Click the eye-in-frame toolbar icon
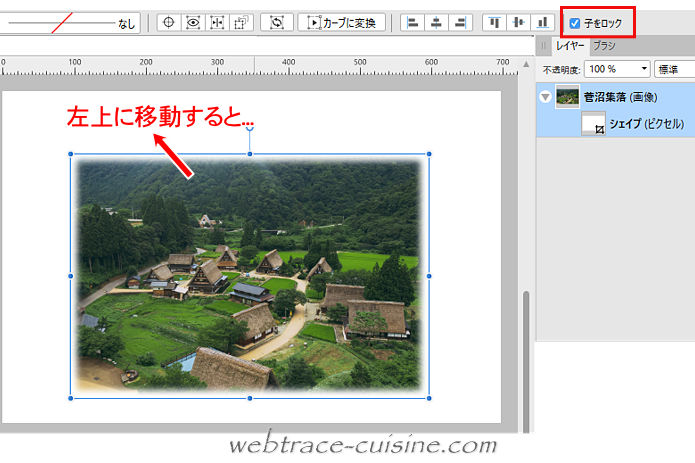 pyautogui.click(x=191, y=22)
